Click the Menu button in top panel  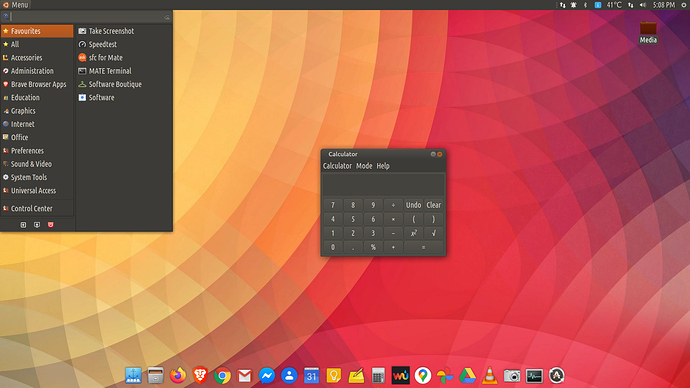(x=16, y=5)
